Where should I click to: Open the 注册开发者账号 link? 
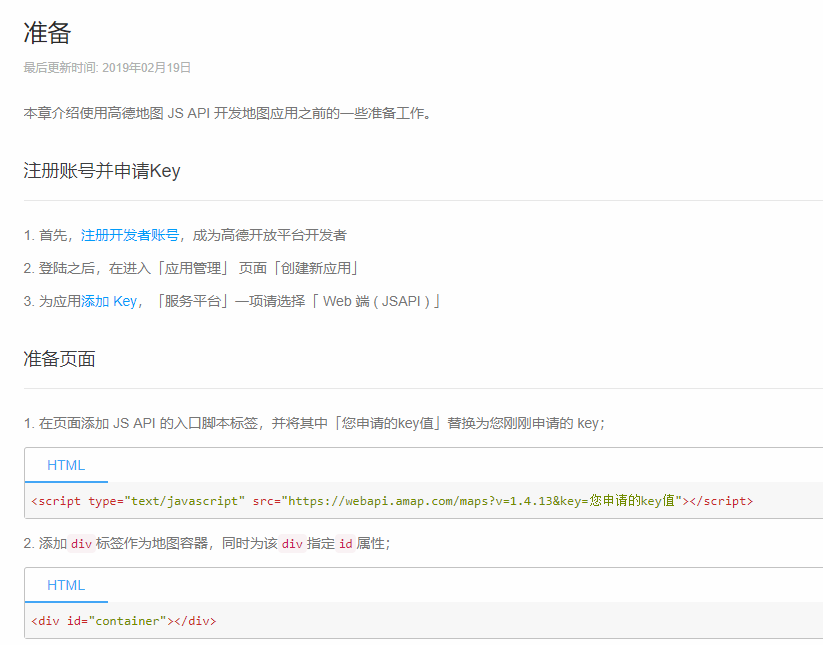[x=130, y=235]
